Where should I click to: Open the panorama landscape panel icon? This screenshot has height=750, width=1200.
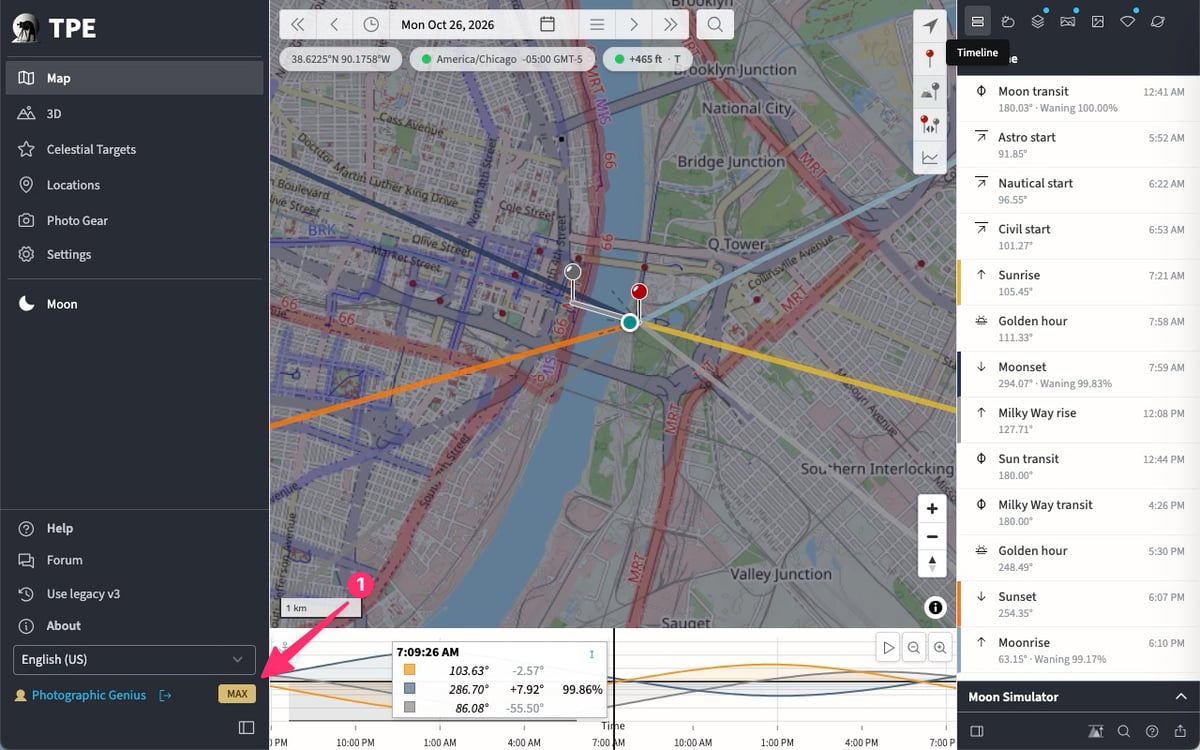(1068, 21)
